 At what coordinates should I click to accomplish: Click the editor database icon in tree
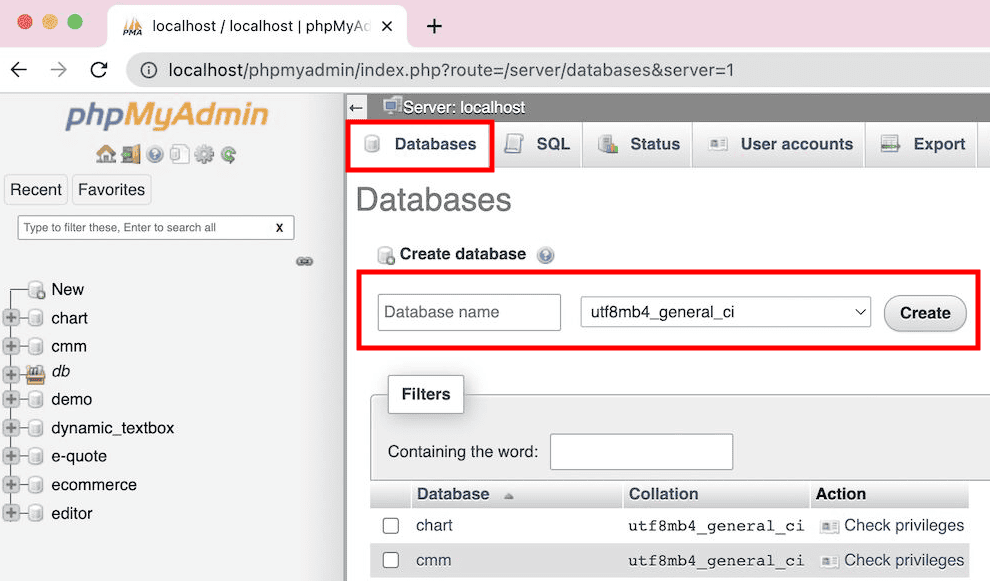[36, 513]
